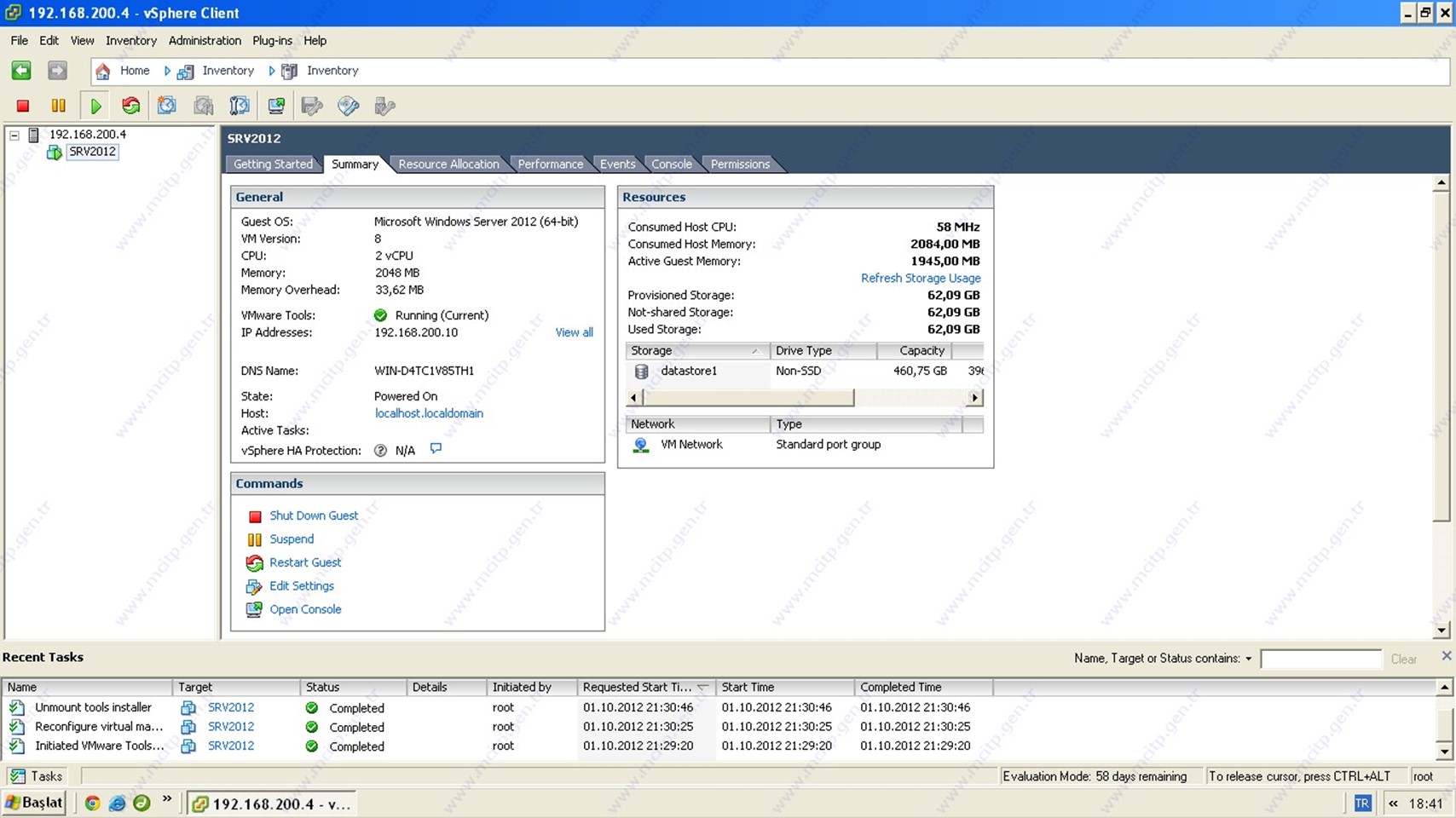Switch to the Getting Started tab
Image resolution: width=1456 pixels, height=818 pixels.
click(x=273, y=164)
